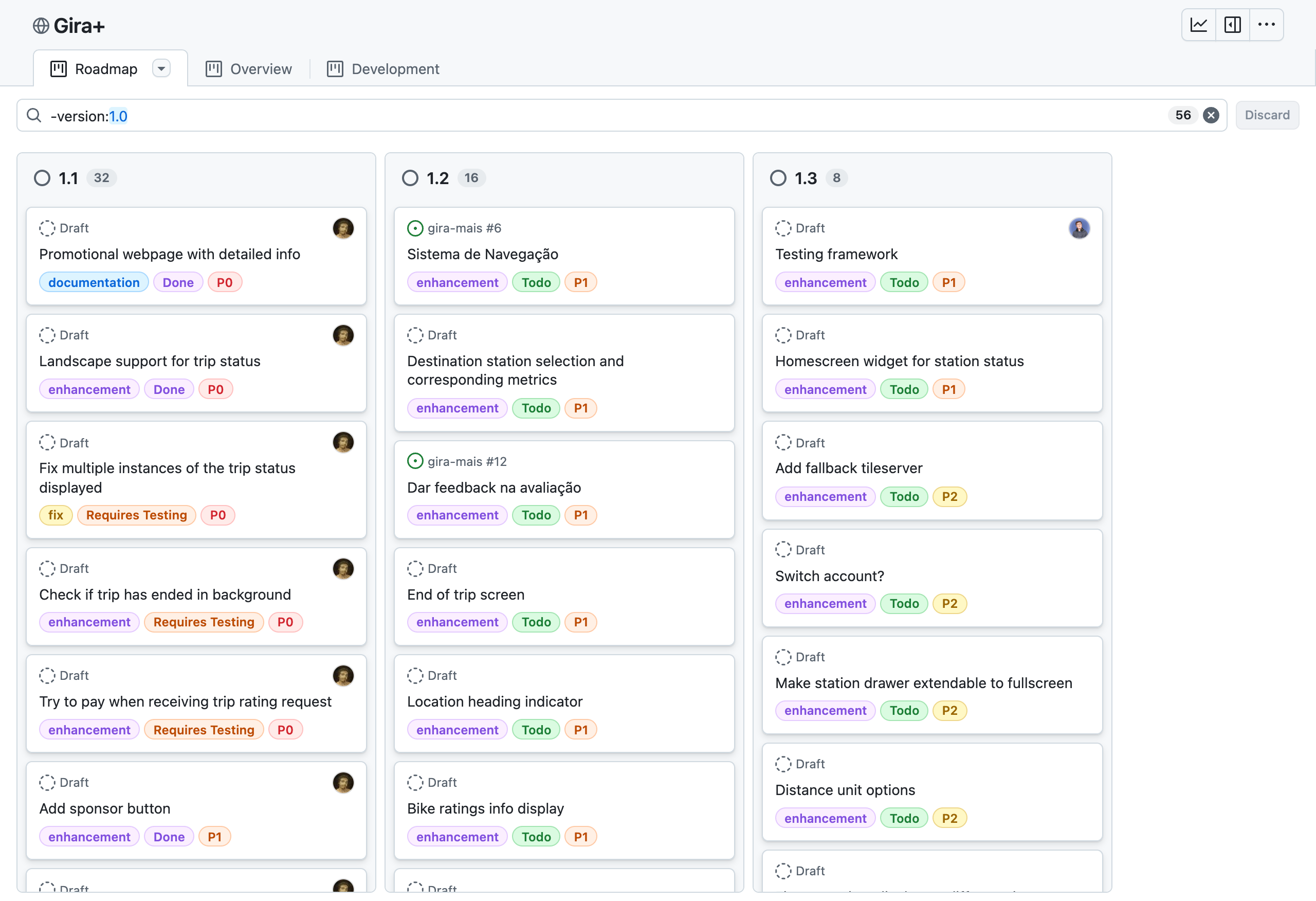Click the 1.1 column item count 32
The image size is (1316, 901).
(101, 178)
